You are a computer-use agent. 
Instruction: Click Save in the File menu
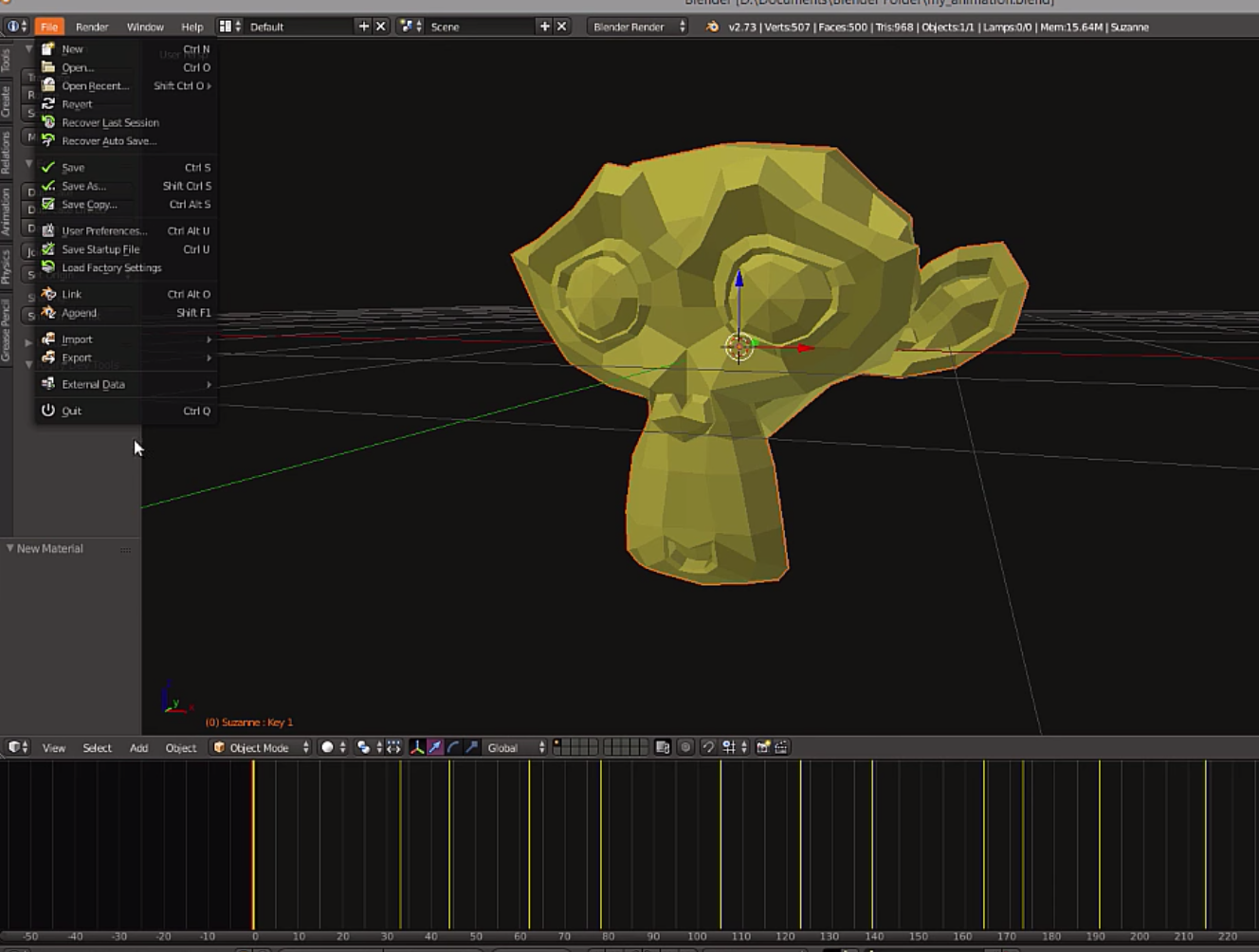[126, 167]
